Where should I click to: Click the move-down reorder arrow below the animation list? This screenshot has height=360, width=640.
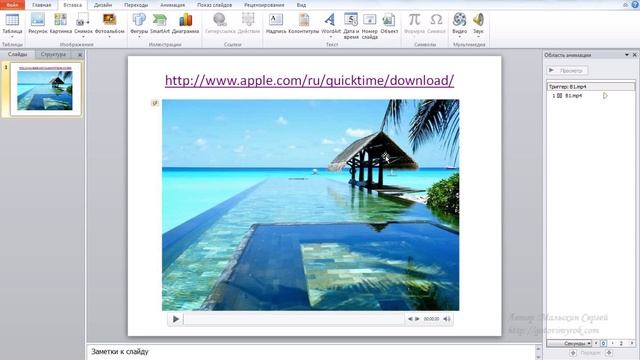[x=609, y=353]
